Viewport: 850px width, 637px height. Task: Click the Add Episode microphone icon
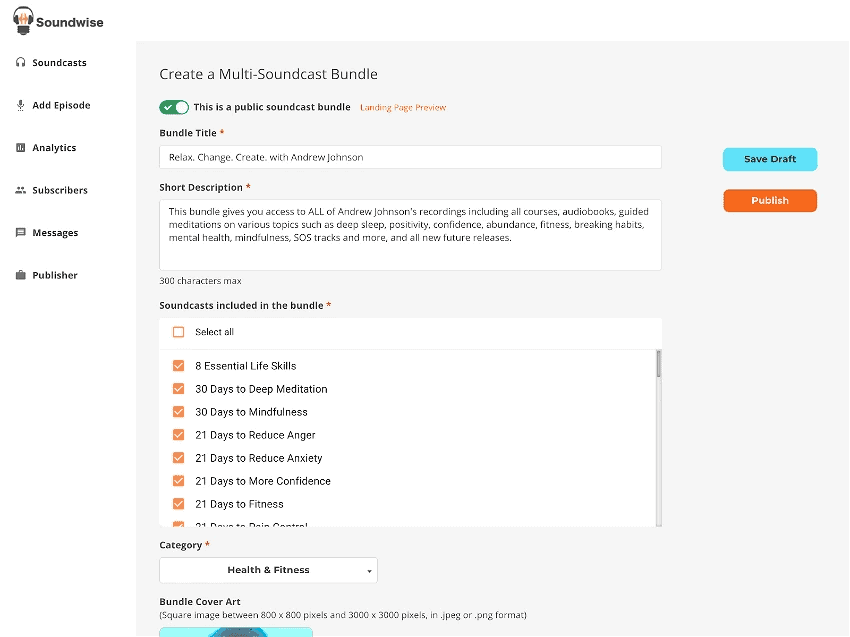[20, 105]
